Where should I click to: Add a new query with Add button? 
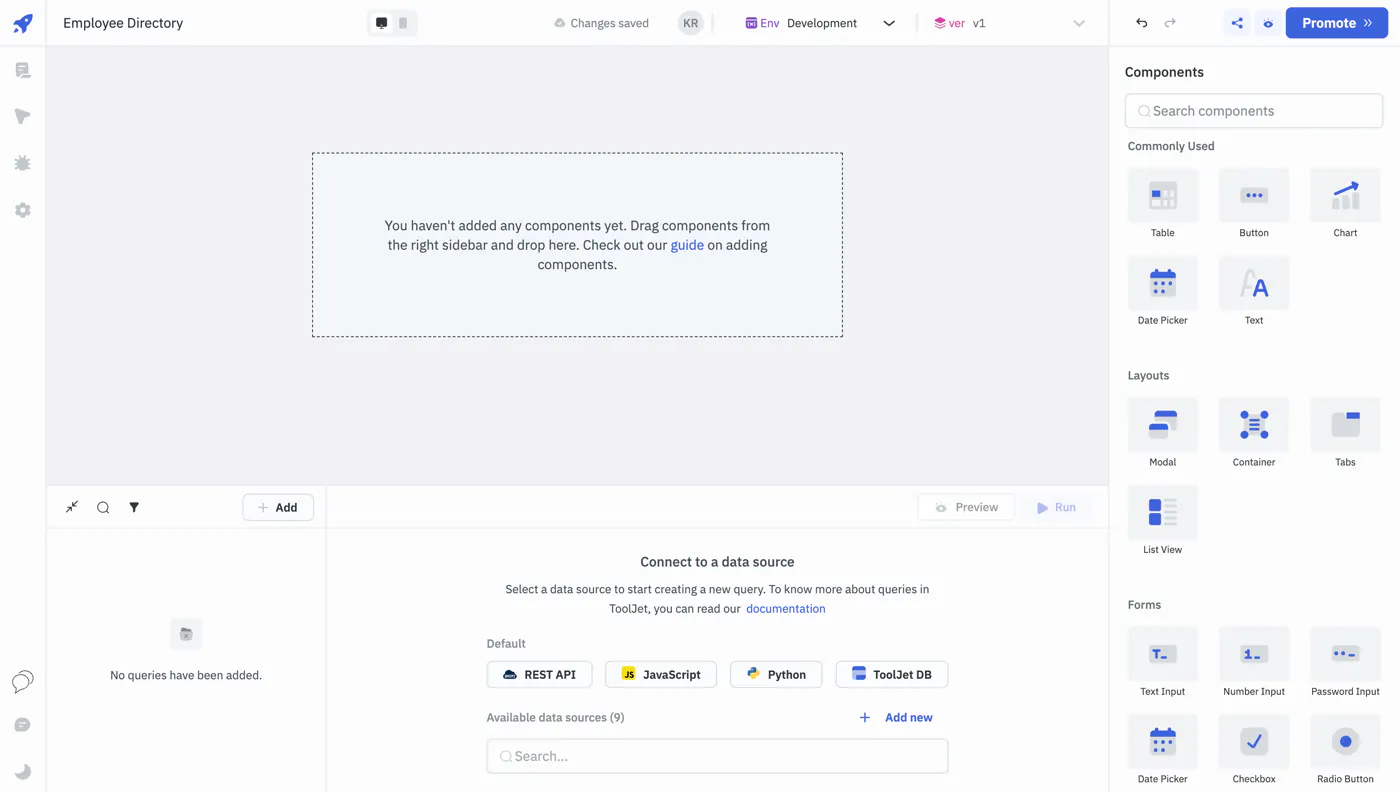[278, 507]
